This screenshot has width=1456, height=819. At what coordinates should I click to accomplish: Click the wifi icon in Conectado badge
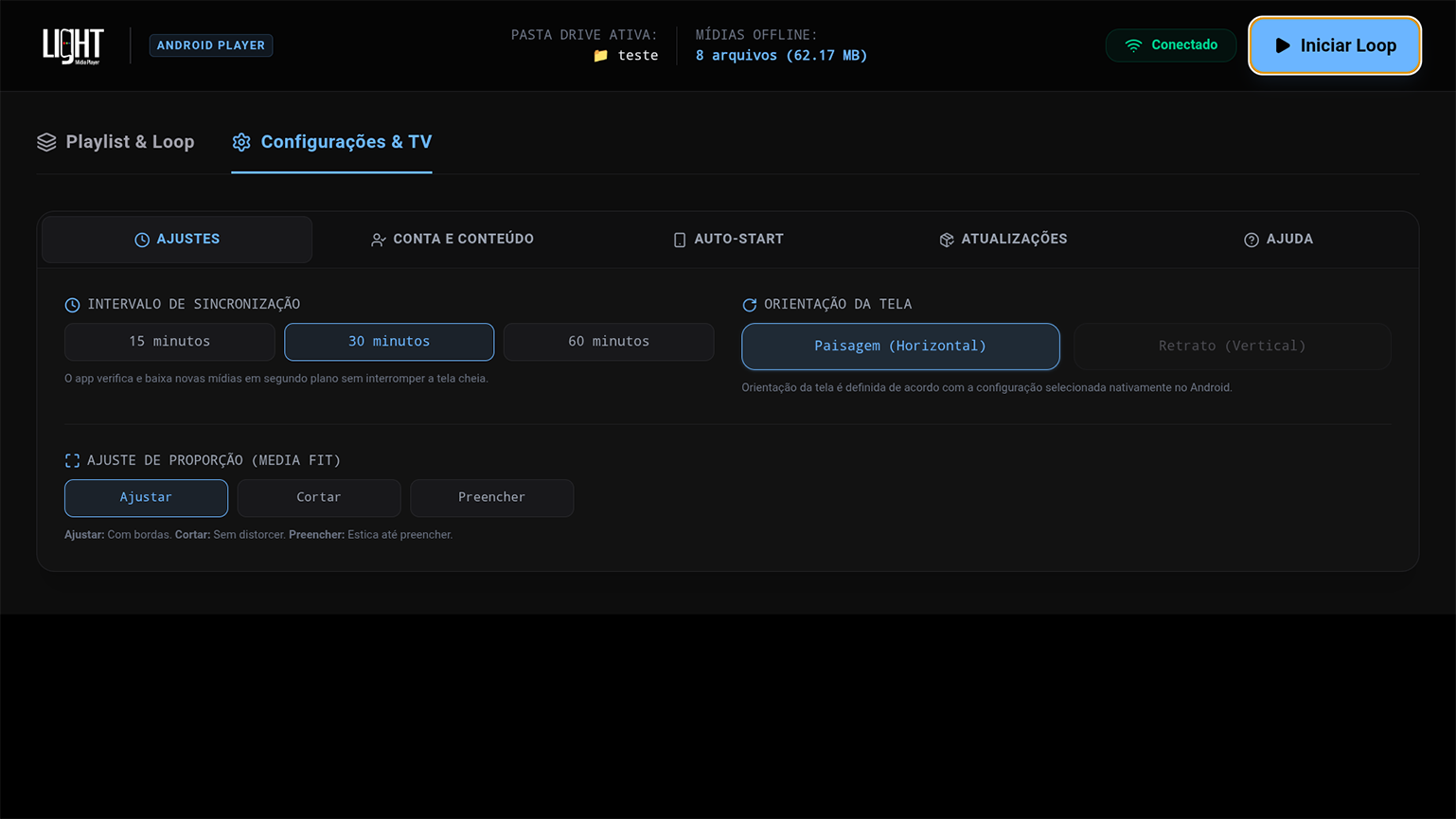pos(1133,45)
